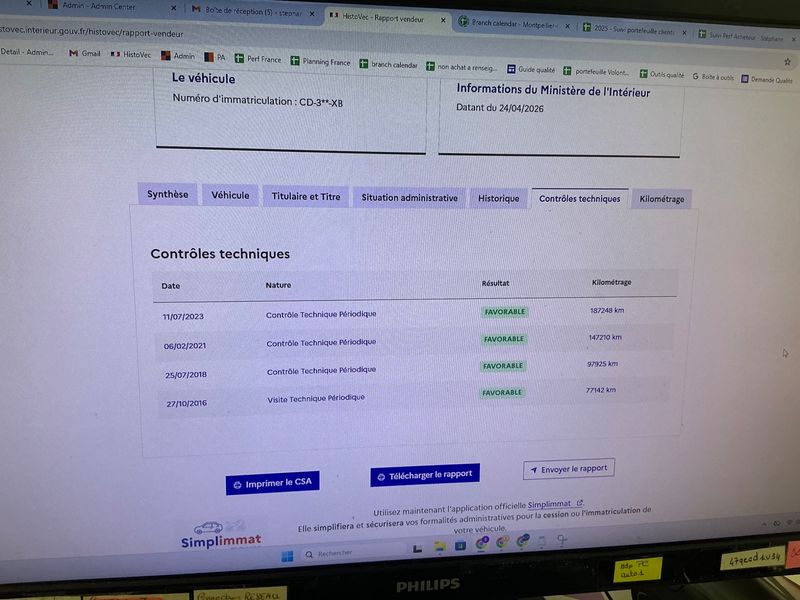Switch to Boîte de réception Gmail browser tab
Viewport: 800px width, 600px height.
(253, 11)
